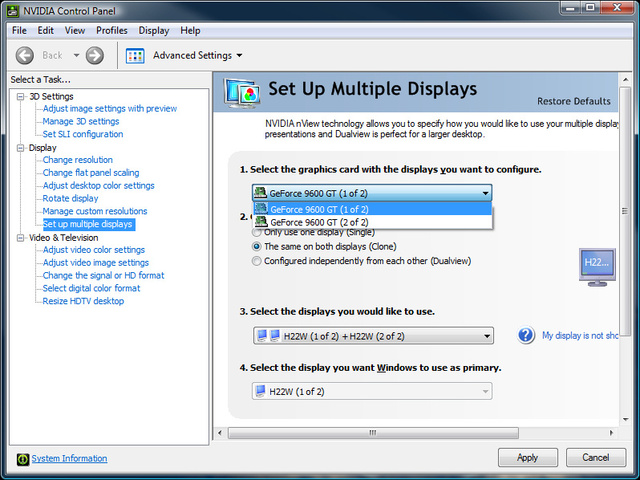
Task: Open Adjust desktop color settings task
Action: click(x=98, y=185)
